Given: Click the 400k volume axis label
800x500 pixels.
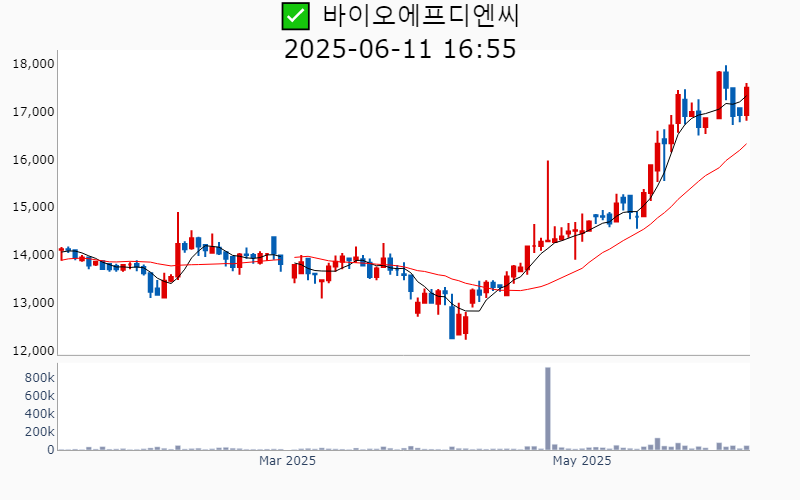Looking at the screenshot, I should click(x=39, y=414).
